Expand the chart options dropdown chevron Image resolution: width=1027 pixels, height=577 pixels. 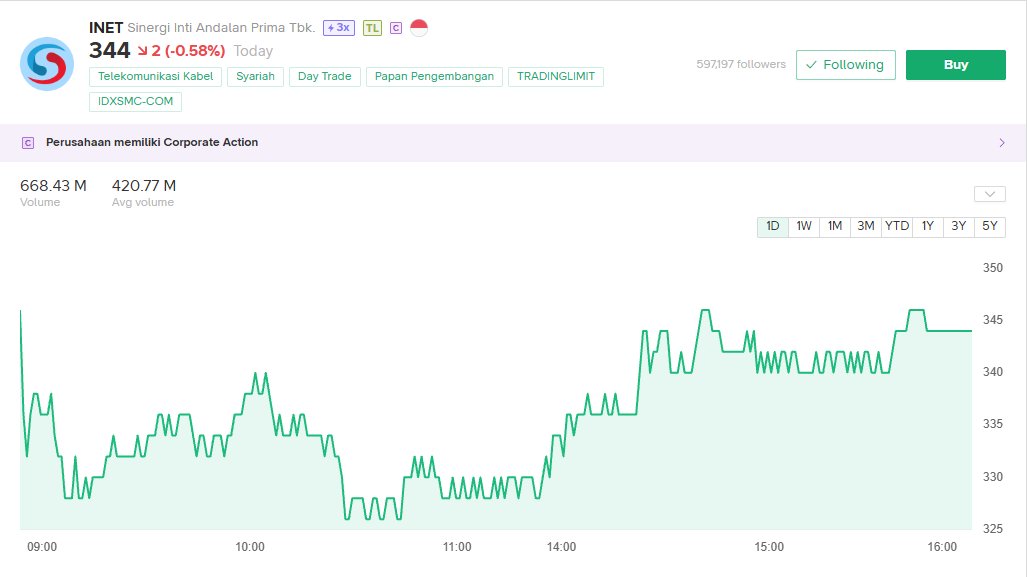click(990, 194)
